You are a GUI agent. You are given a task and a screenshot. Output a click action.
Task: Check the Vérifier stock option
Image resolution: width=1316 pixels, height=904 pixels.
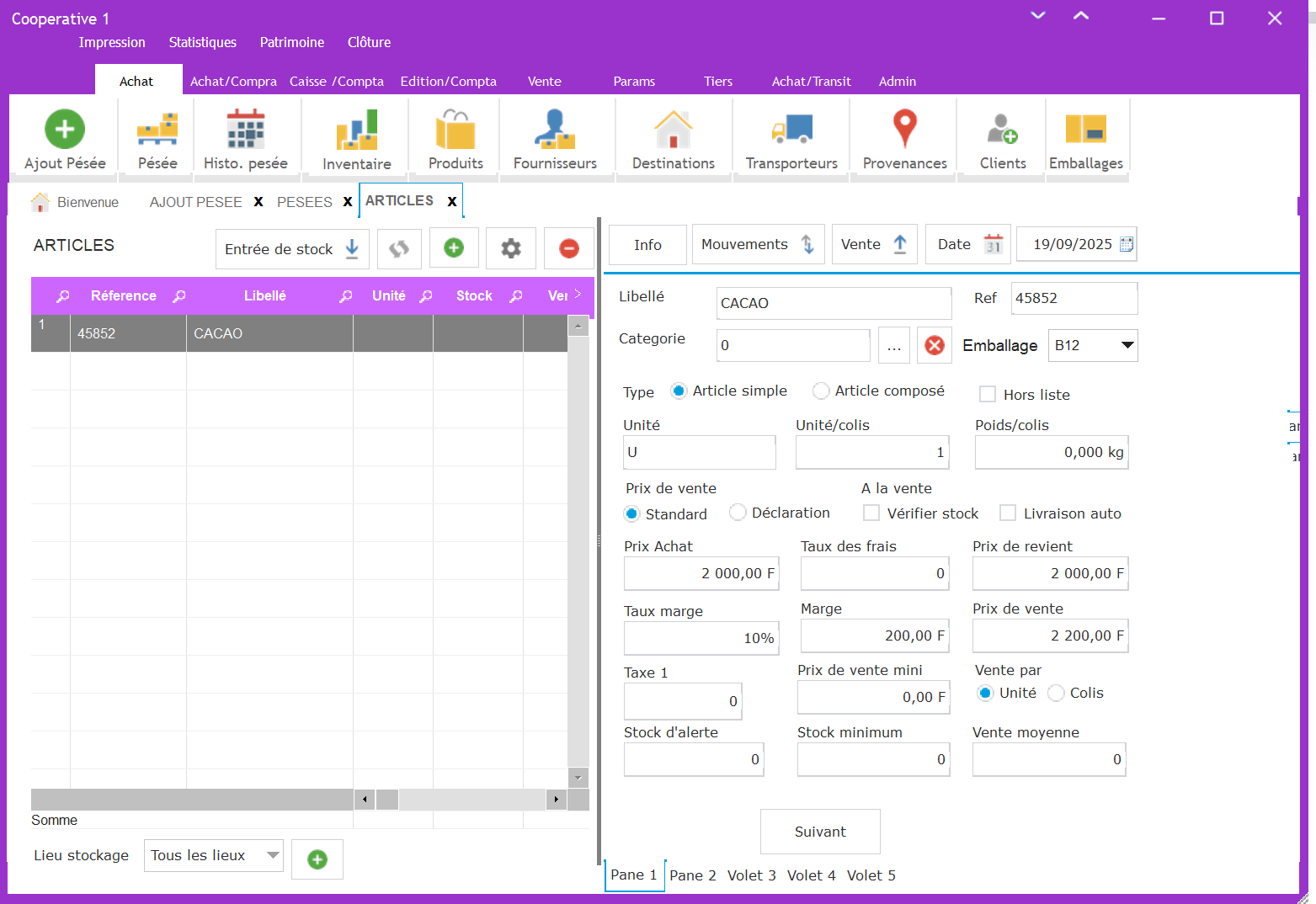[871, 513]
